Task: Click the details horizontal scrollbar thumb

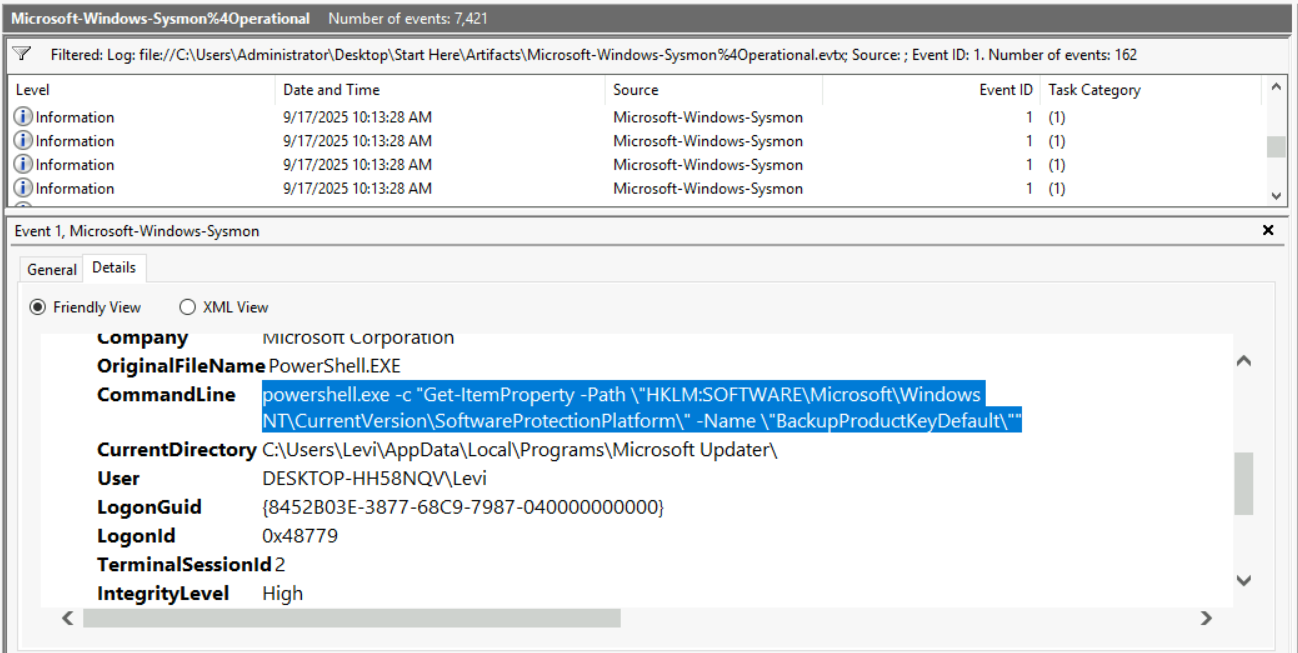Action: [351, 618]
